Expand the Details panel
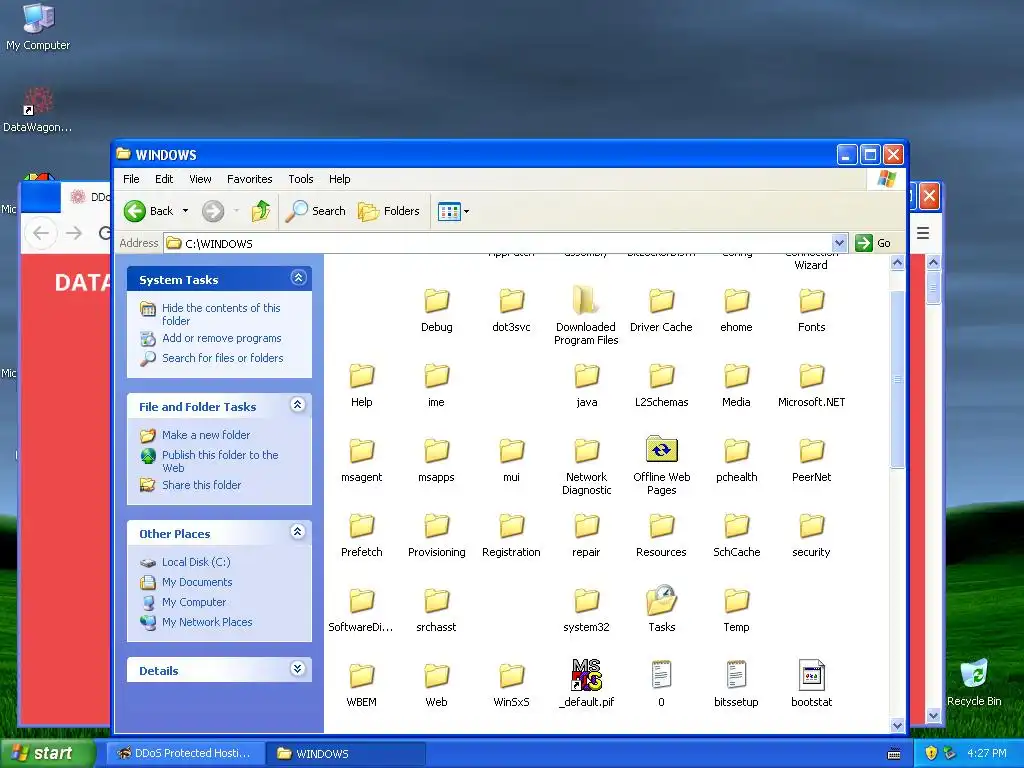 (297, 669)
